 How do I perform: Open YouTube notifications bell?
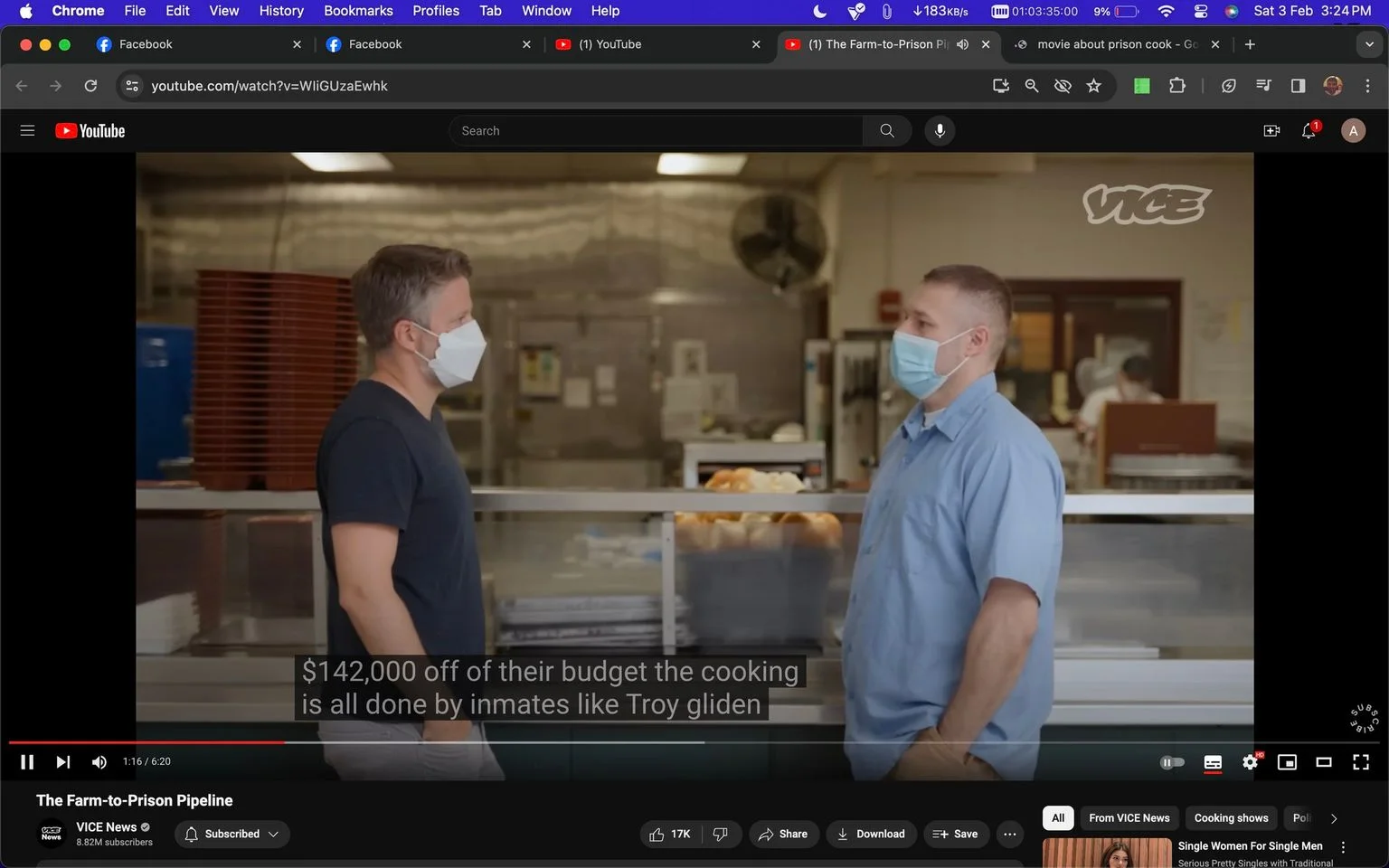[x=1309, y=131]
